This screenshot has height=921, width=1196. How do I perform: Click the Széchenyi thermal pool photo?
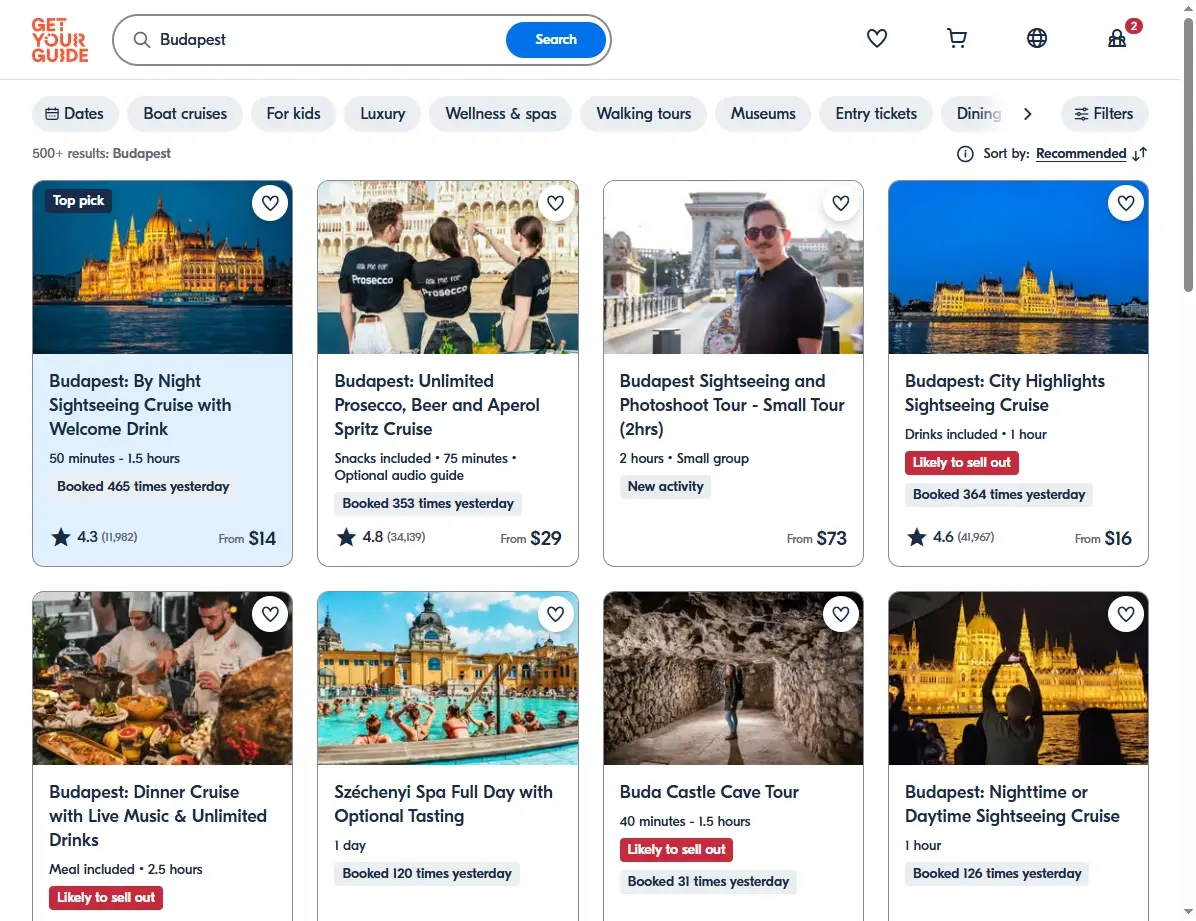pos(448,678)
